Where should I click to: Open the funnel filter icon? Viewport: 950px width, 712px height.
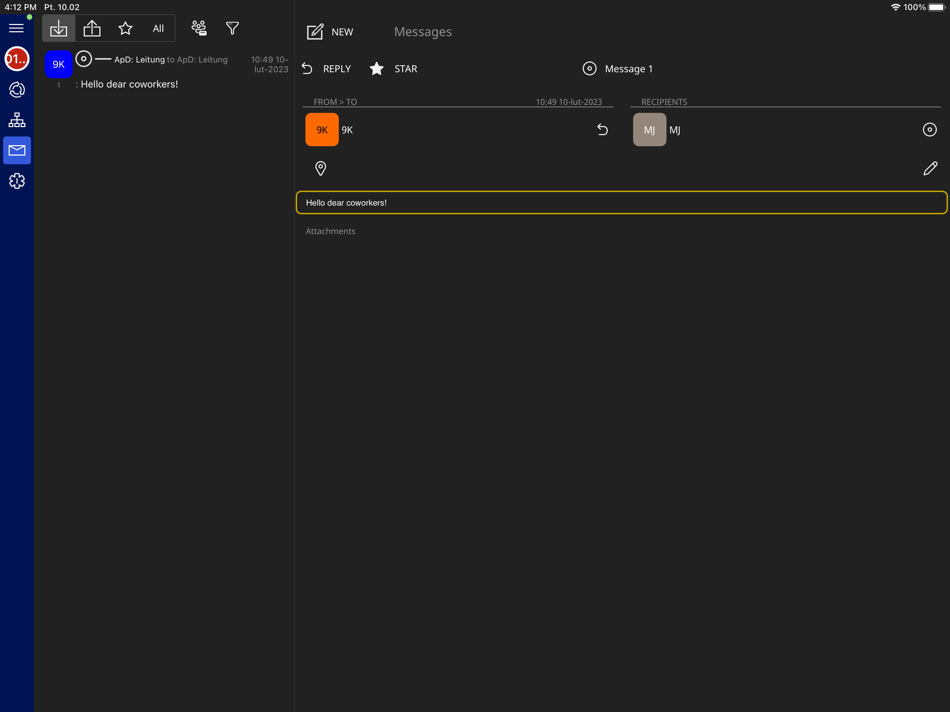[232, 28]
